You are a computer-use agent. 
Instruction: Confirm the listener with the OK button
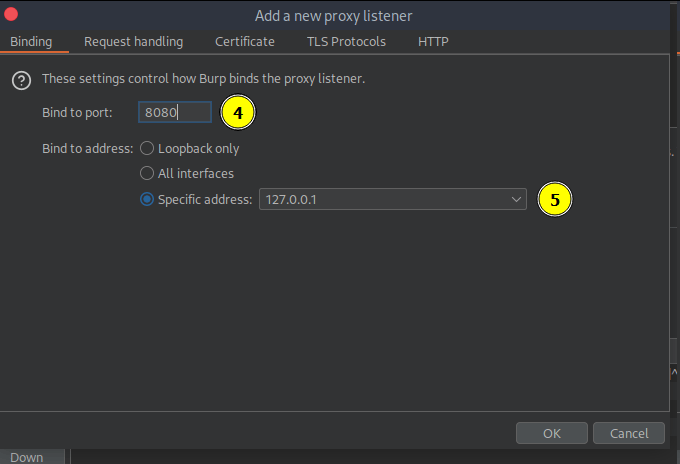[551, 433]
